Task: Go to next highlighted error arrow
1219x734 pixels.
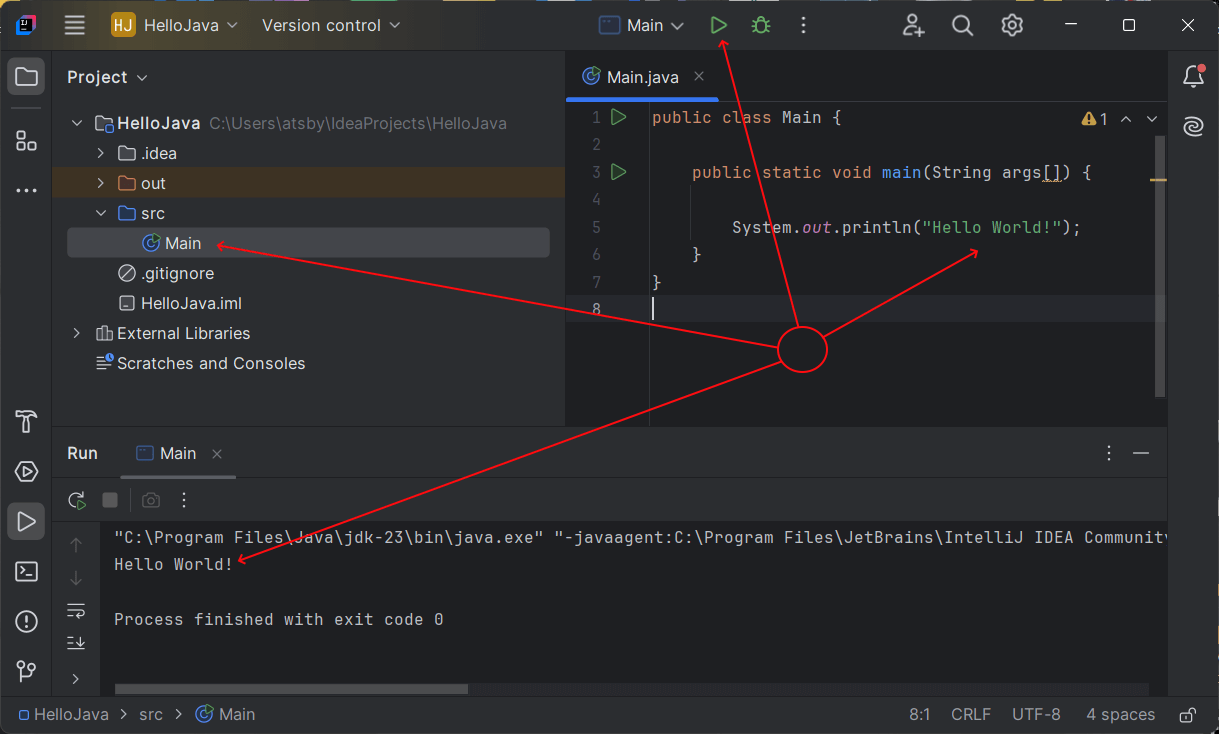Action: coord(1152,119)
